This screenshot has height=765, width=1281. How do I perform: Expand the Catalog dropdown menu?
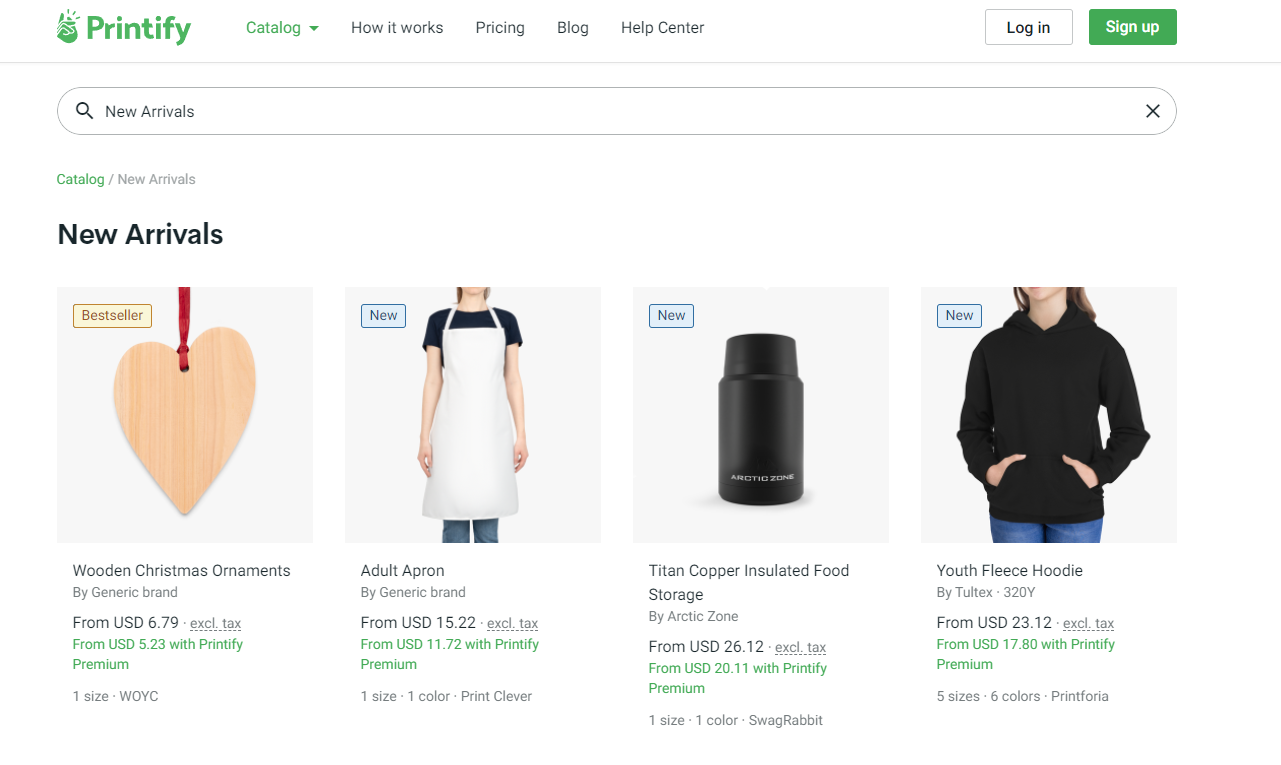282,28
